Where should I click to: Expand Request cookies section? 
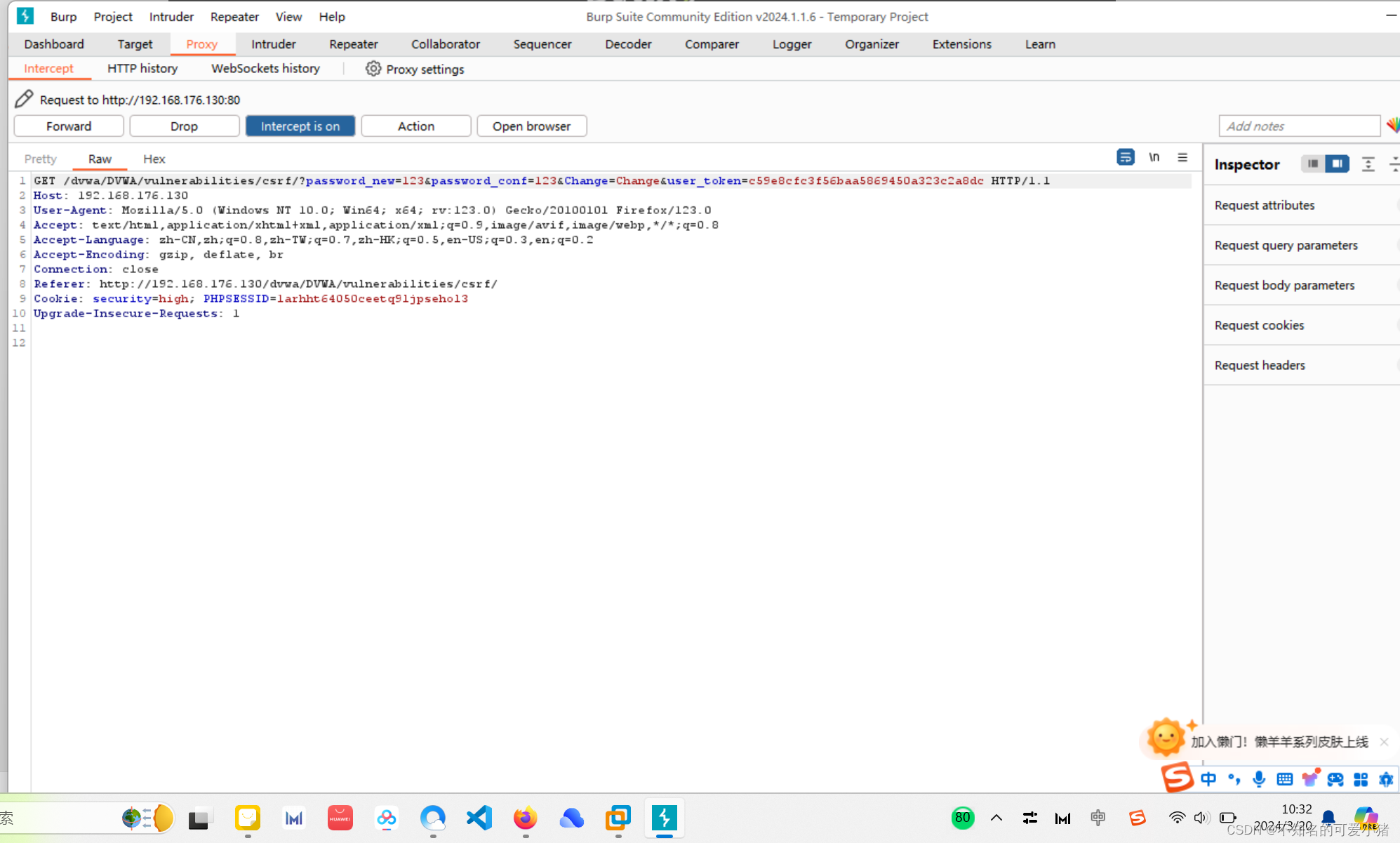point(1302,325)
